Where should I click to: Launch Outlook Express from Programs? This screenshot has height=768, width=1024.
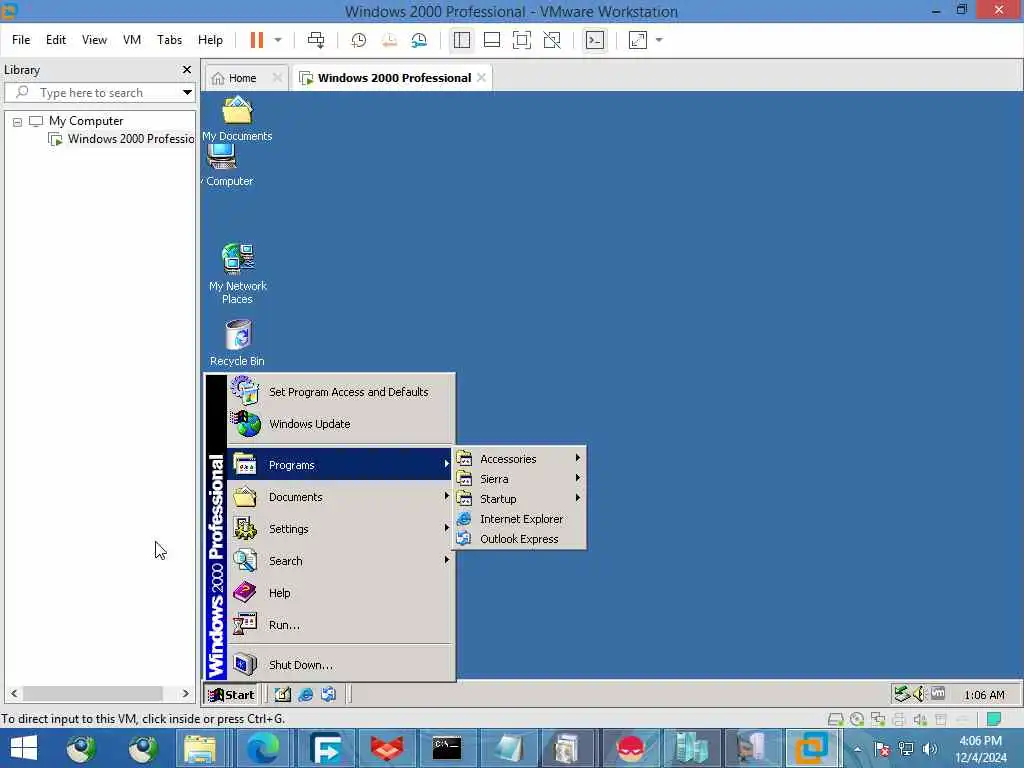point(519,539)
